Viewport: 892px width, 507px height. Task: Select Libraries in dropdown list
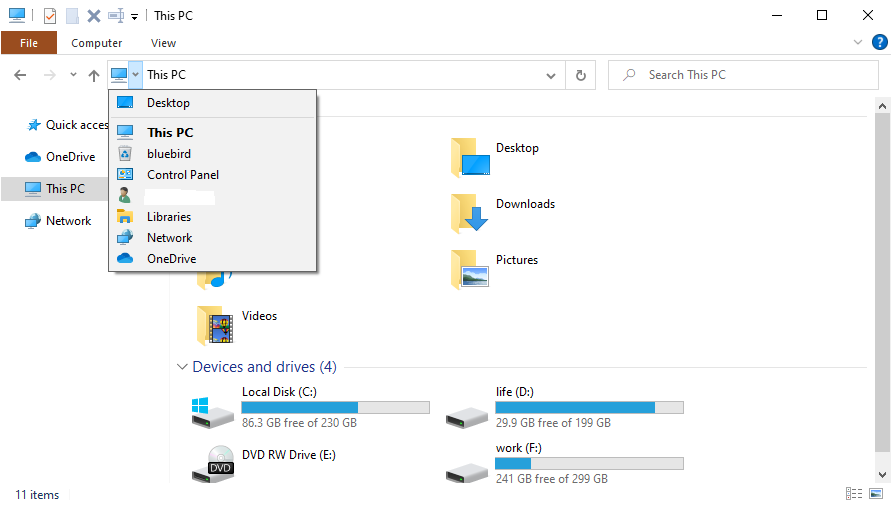(213, 217)
